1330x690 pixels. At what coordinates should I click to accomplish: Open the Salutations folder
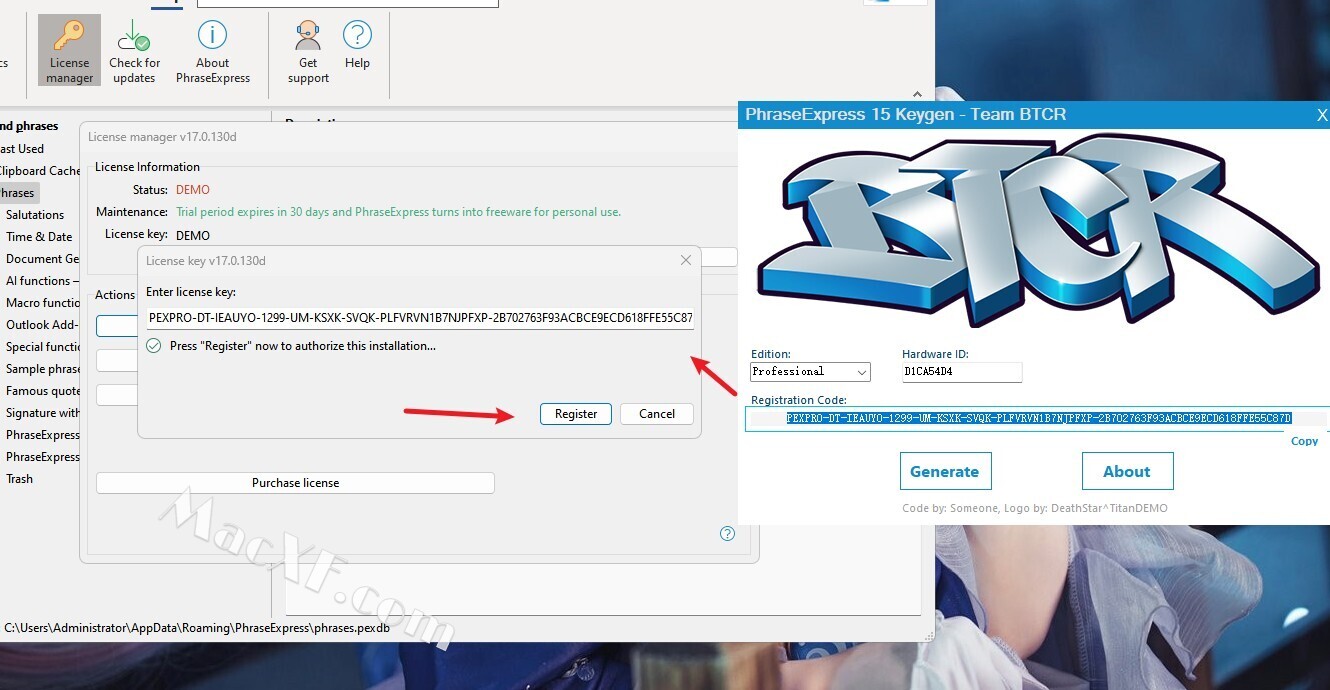click(35, 214)
